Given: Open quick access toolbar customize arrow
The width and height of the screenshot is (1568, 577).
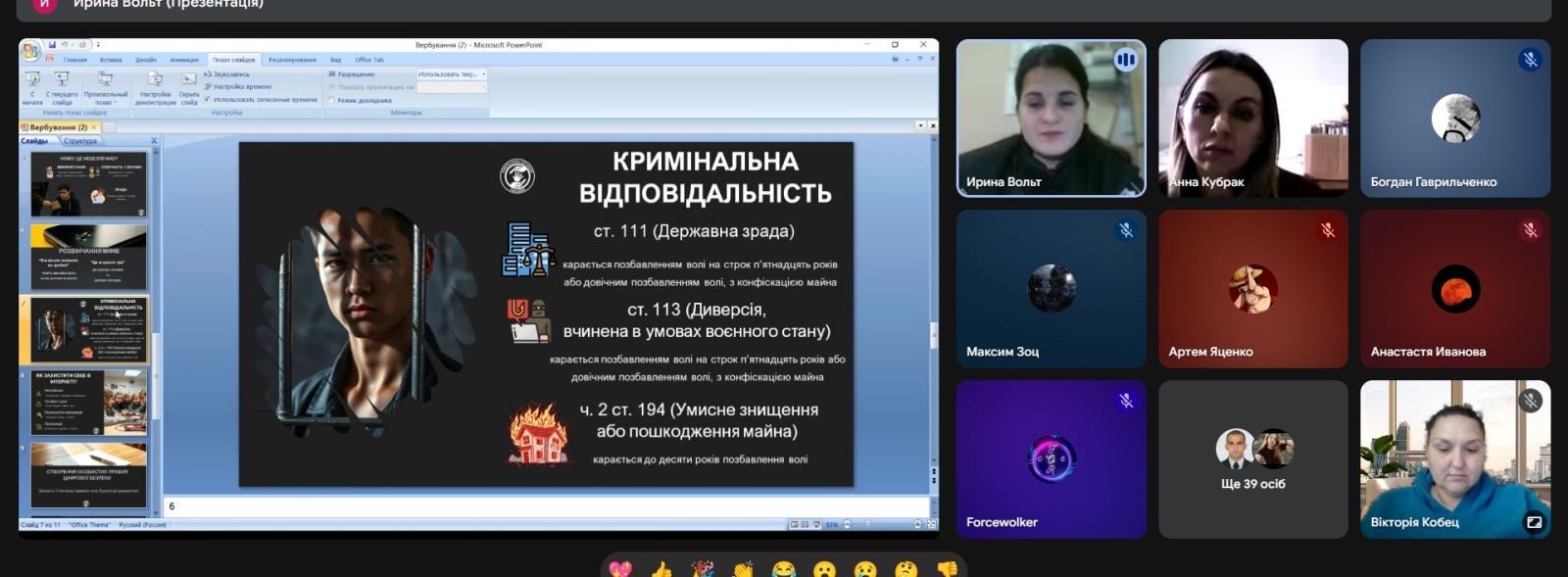Looking at the screenshot, I should (x=98, y=45).
